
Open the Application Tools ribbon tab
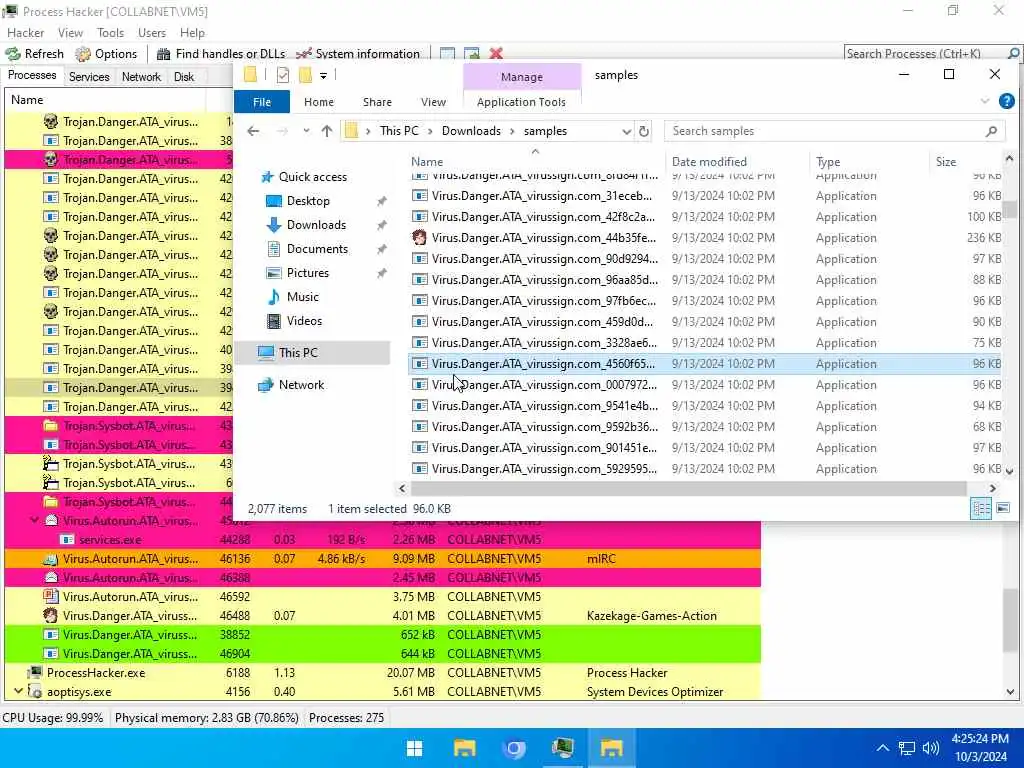point(521,102)
